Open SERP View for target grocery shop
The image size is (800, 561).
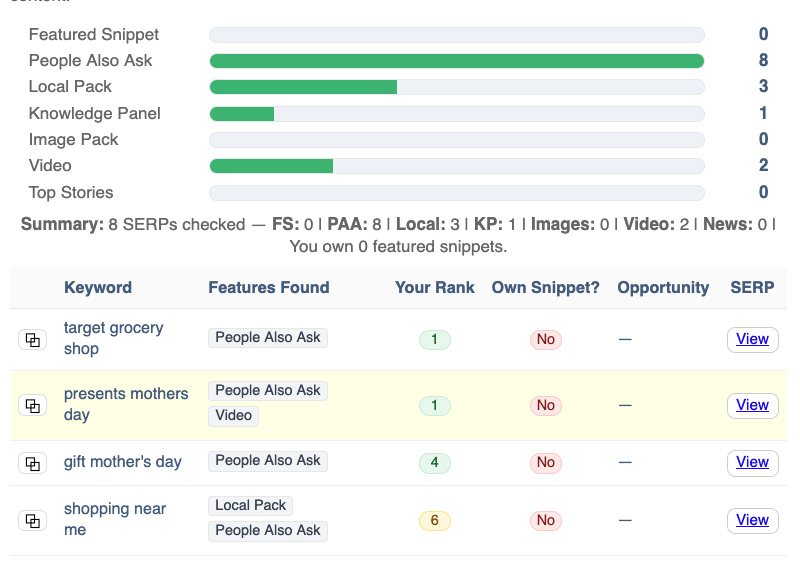(x=752, y=339)
